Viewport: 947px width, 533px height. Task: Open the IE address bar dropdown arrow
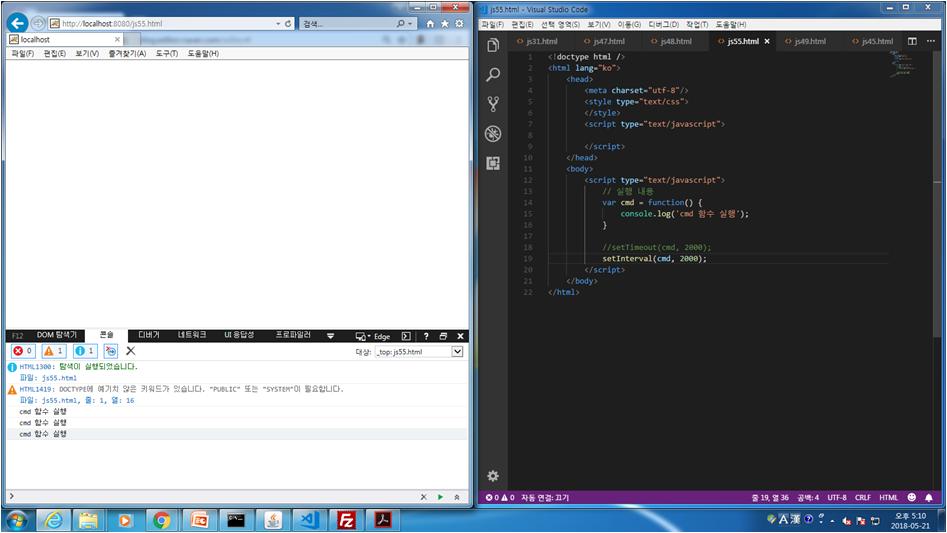[x=278, y=24]
